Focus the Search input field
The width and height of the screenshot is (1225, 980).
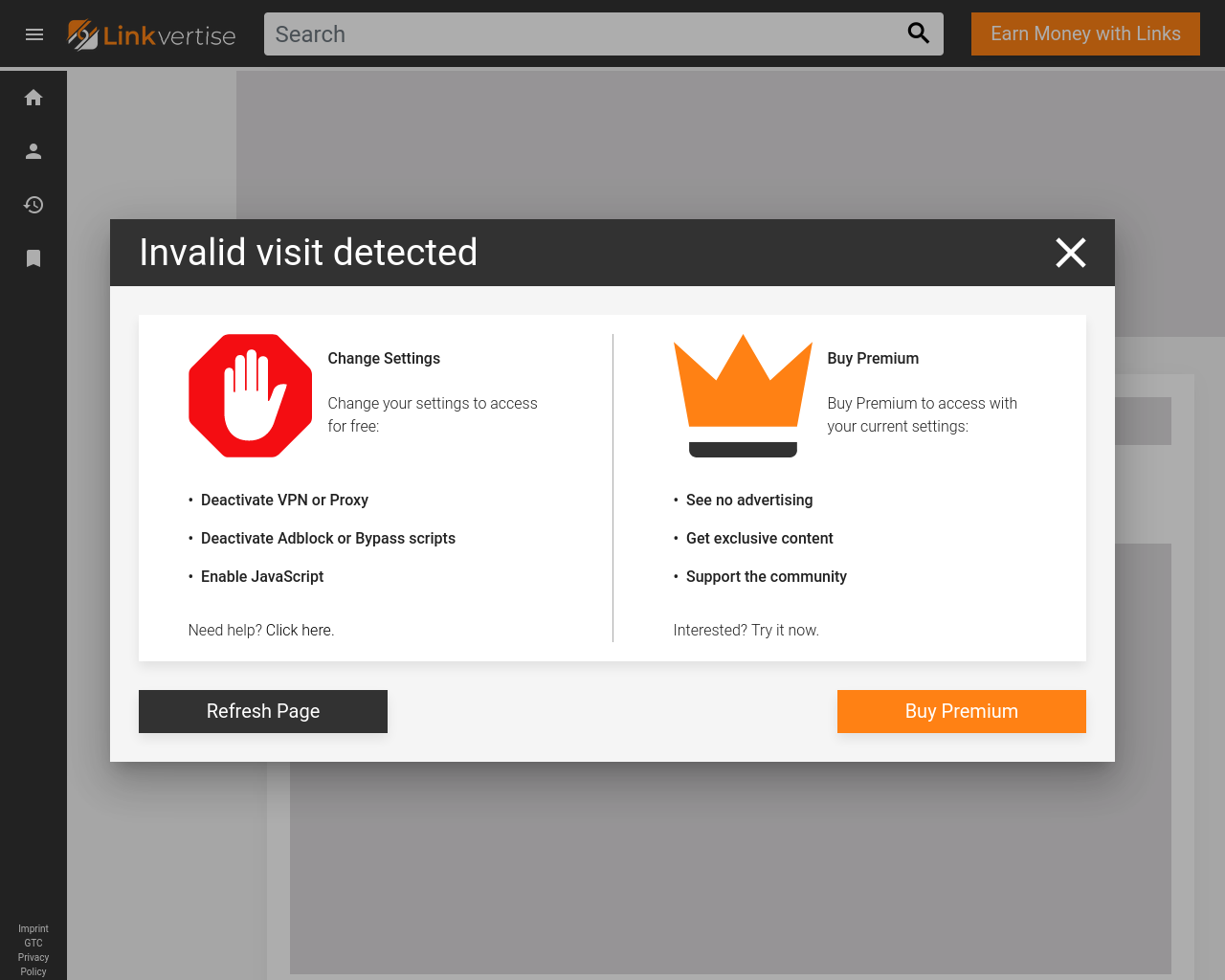pyautogui.click(x=584, y=34)
